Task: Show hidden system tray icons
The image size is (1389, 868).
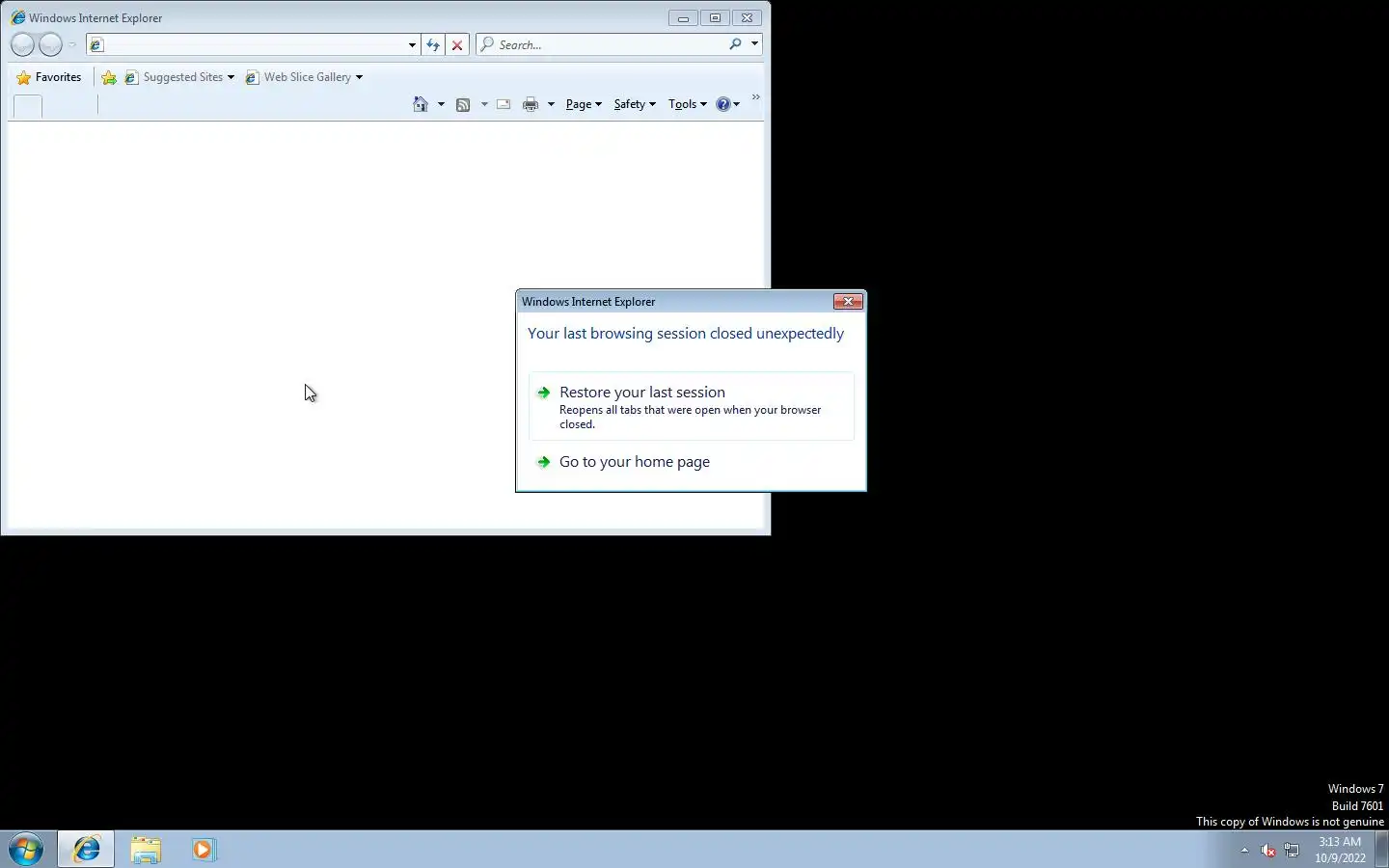Action: click(1244, 850)
